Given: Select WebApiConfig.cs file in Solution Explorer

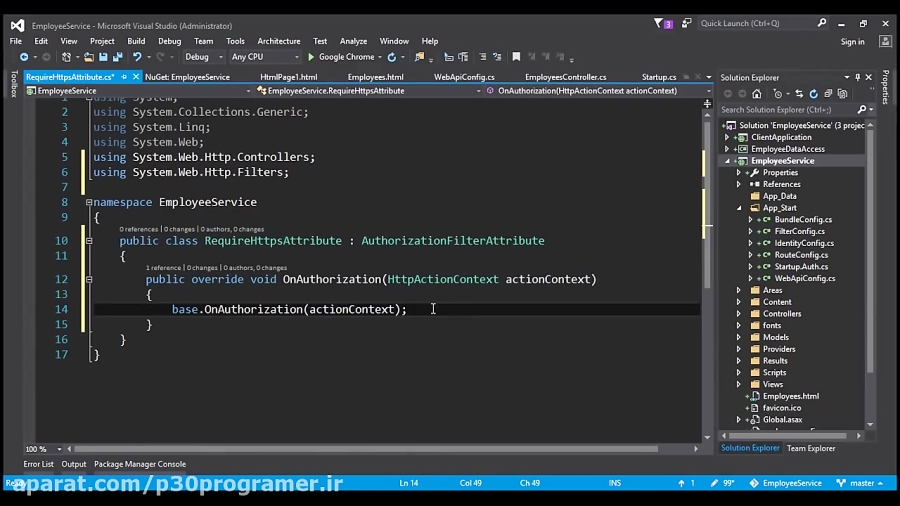Looking at the screenshot, I should (805, 278).
